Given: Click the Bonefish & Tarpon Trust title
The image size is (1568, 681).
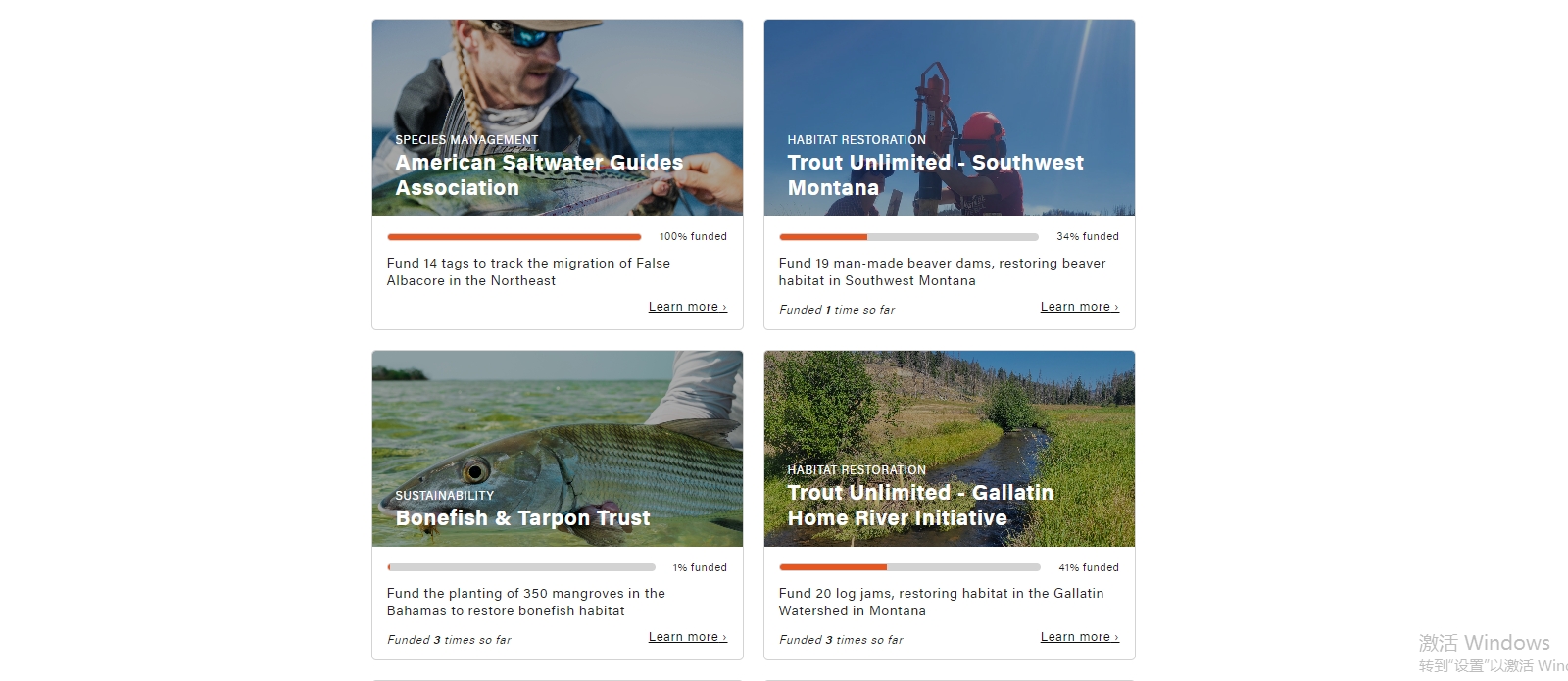Looking at the screenshot, I should (x=522, y=518).
